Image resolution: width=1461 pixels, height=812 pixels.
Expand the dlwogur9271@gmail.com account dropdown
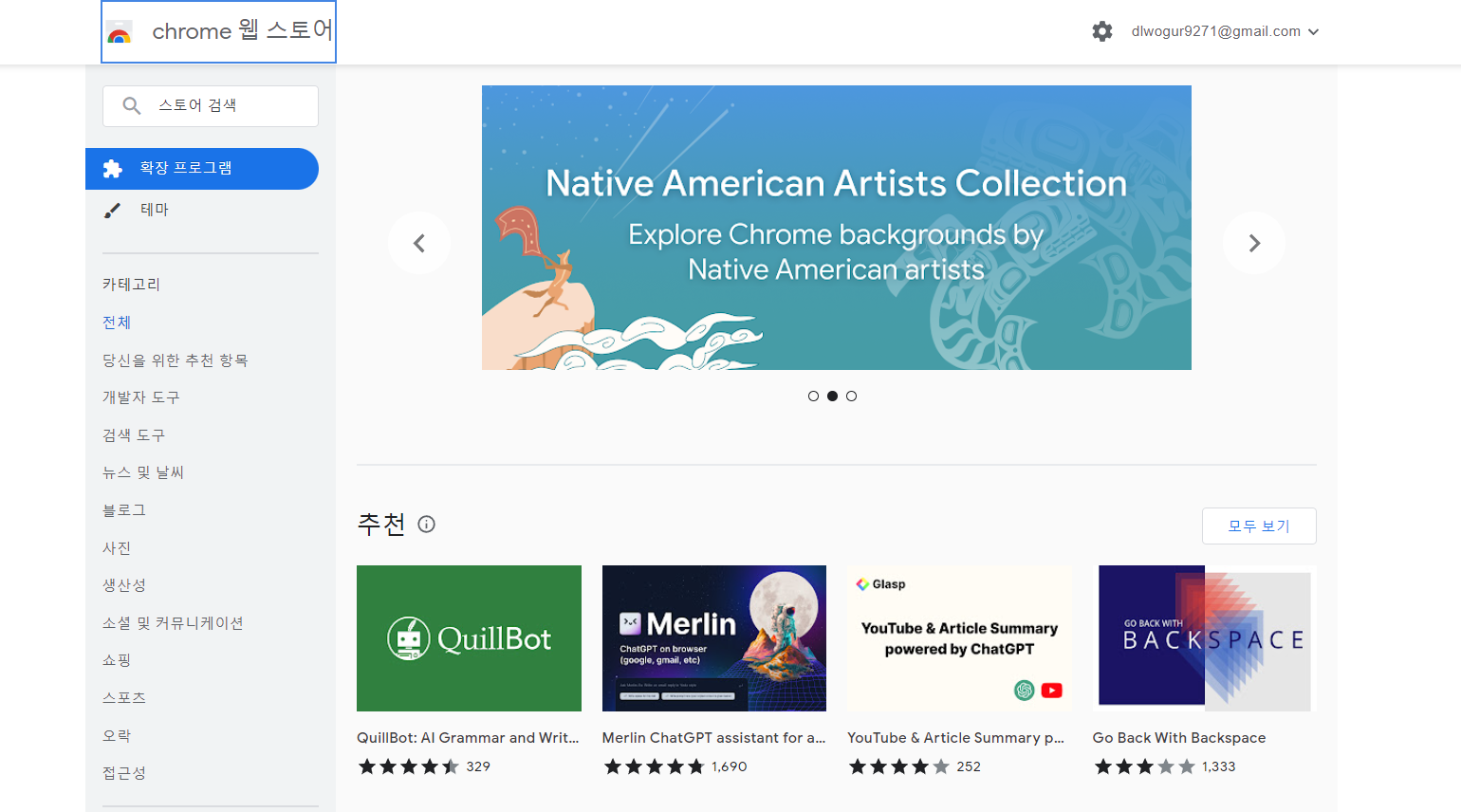(x=1225, y=31)
